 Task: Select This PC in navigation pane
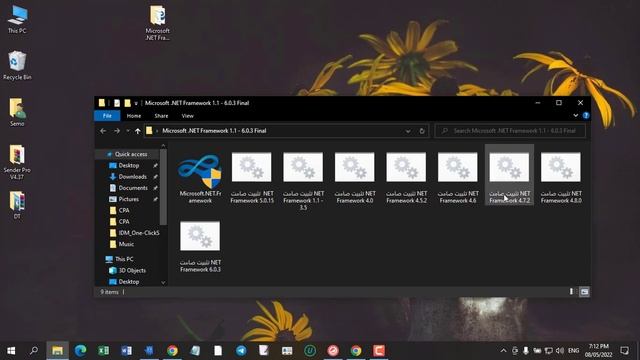click(x=124, y=259)
